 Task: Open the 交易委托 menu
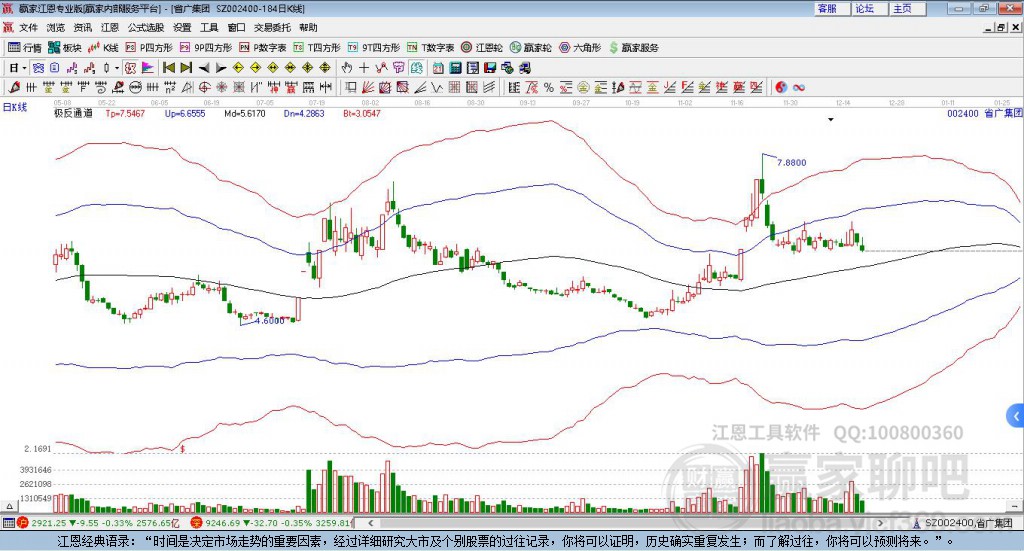pyautogui.click(x=272, y=27)
